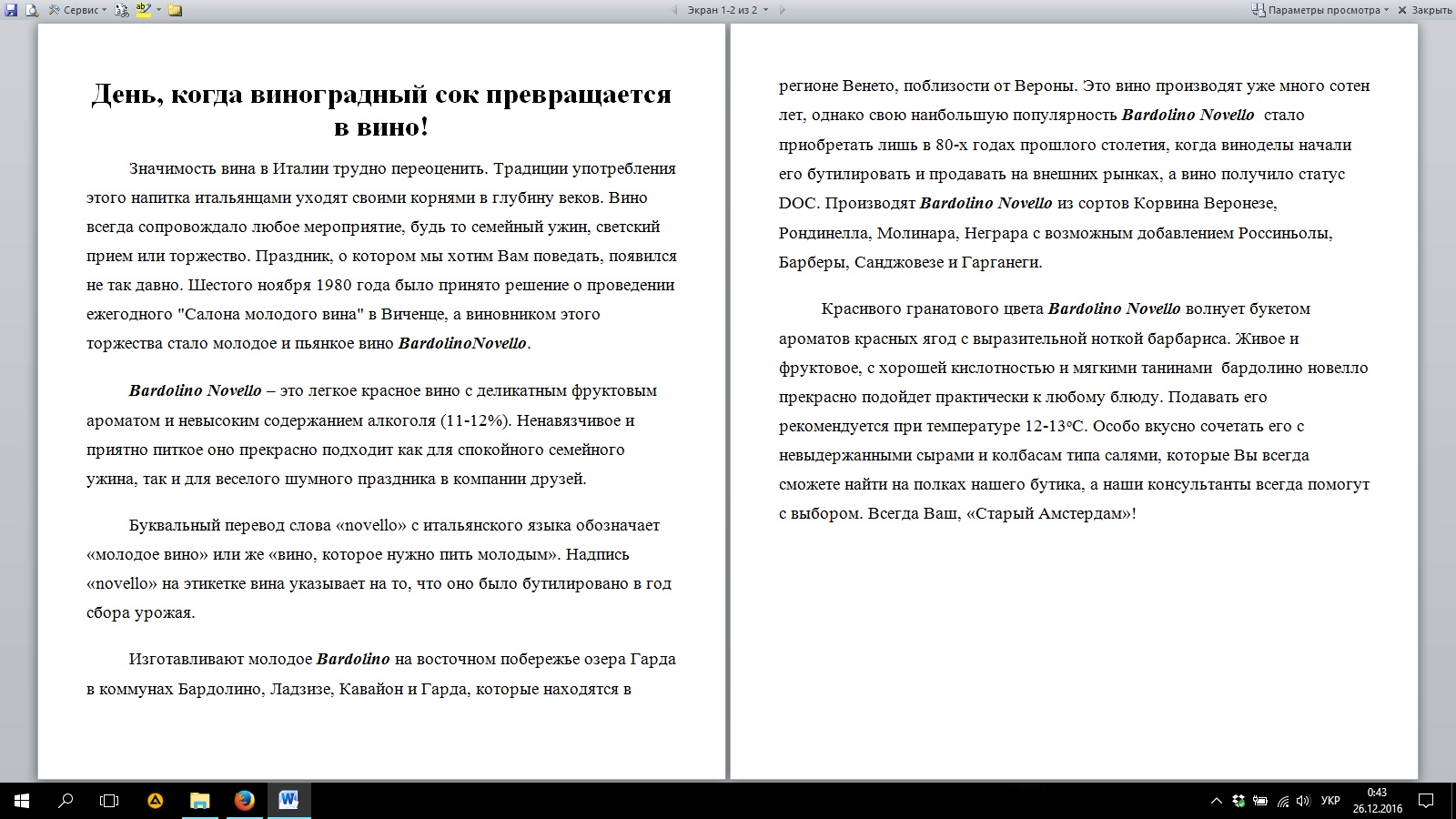Click the text "DOC. Производят" on the right page

point(847,203)
